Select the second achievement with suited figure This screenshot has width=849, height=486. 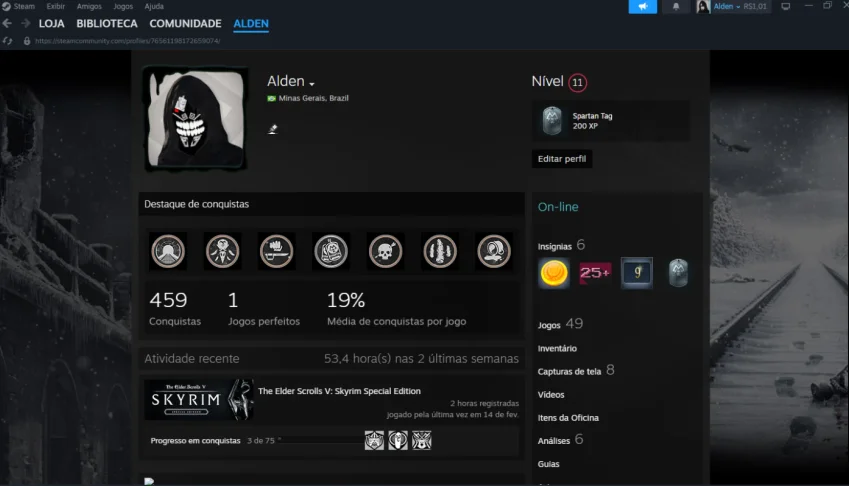point(222,251)
